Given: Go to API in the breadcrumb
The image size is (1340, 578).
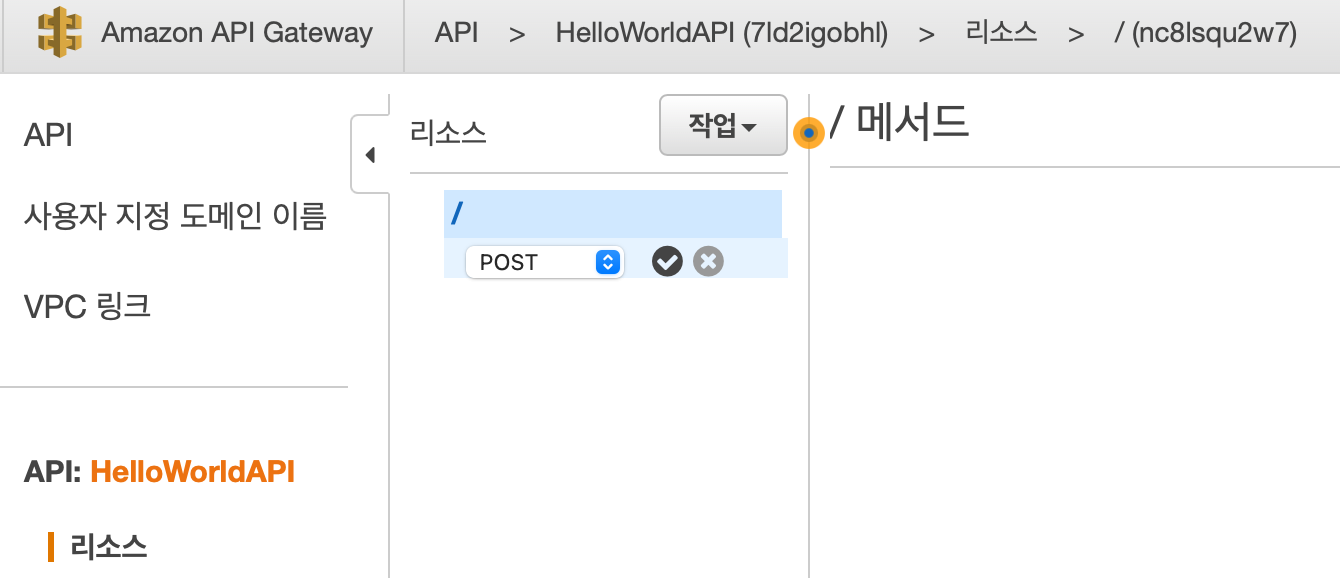Looking at the screenshot, I should 456,33.
